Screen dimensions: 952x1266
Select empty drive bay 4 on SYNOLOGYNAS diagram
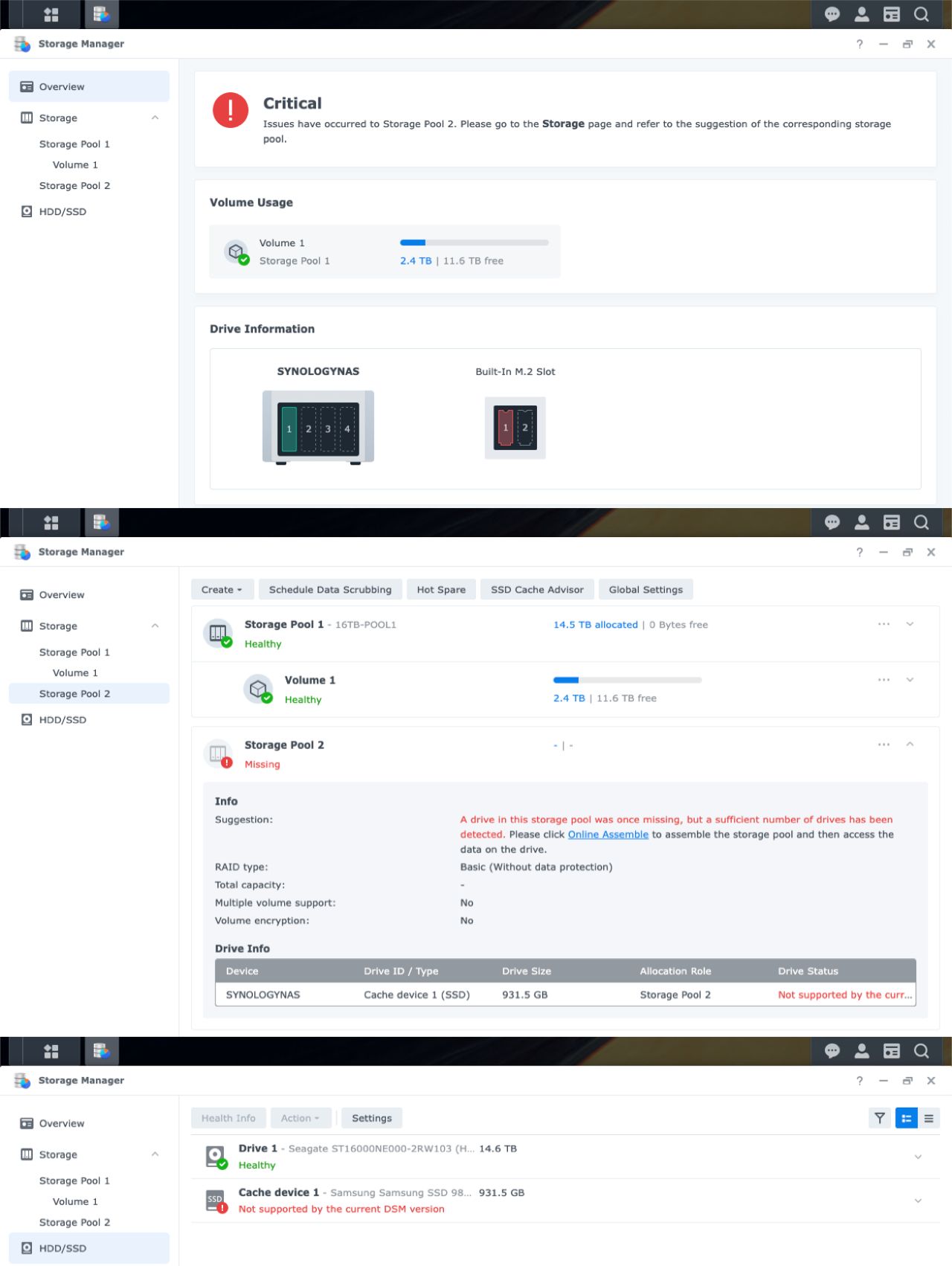pyautogui.click(x=347, y=429)
